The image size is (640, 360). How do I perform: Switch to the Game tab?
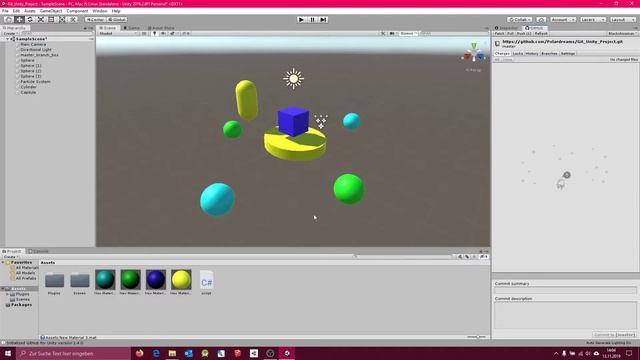coord(131,28)
